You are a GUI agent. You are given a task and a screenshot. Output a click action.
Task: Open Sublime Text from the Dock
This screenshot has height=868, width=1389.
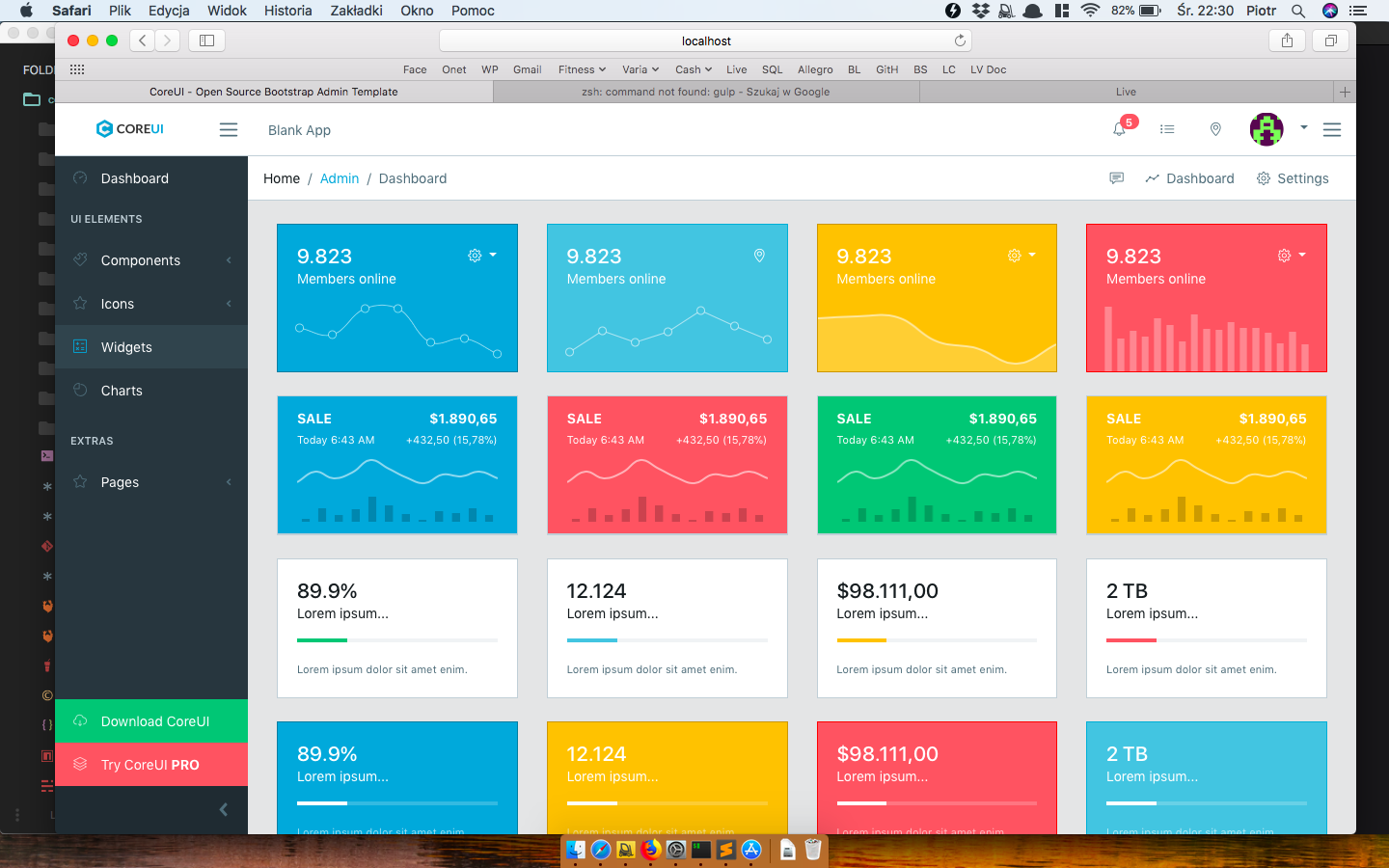click(726, 850)
